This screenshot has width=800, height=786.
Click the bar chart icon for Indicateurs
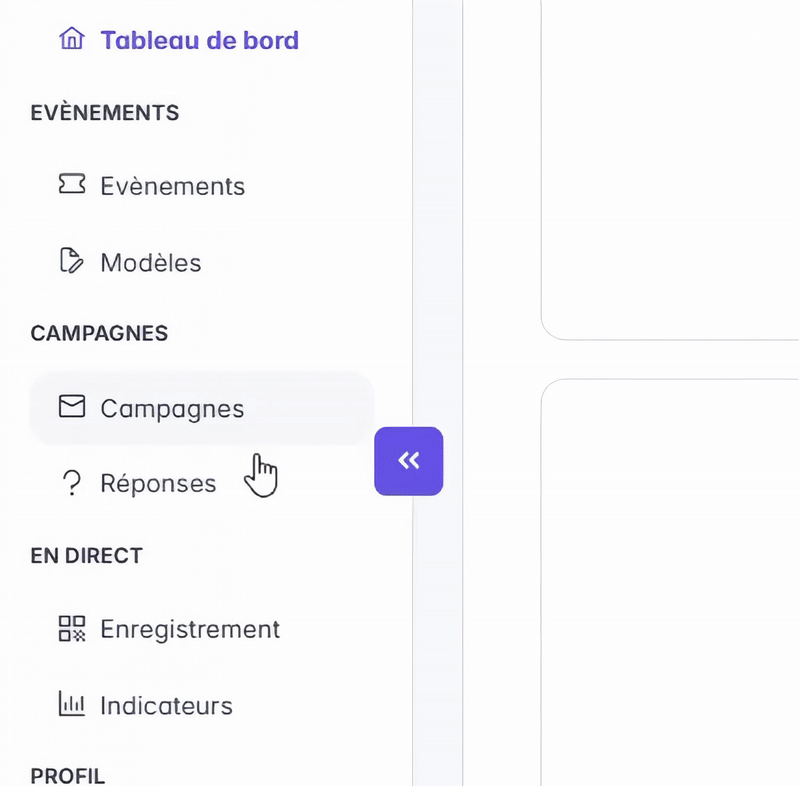tap(72, 704)
